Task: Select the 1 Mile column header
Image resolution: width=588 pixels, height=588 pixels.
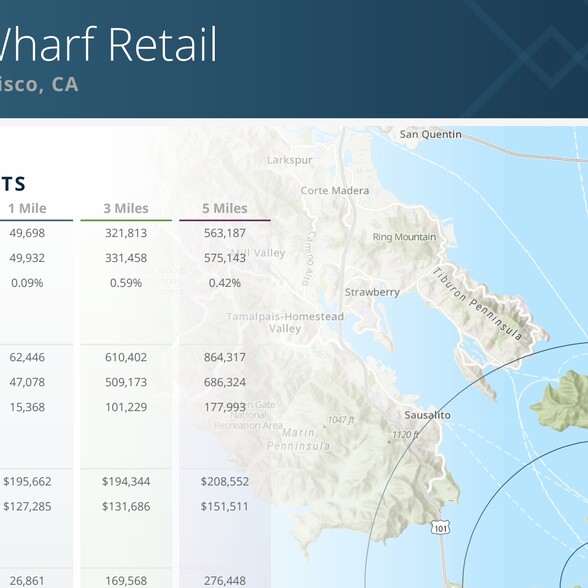Action: pos(27,208)
